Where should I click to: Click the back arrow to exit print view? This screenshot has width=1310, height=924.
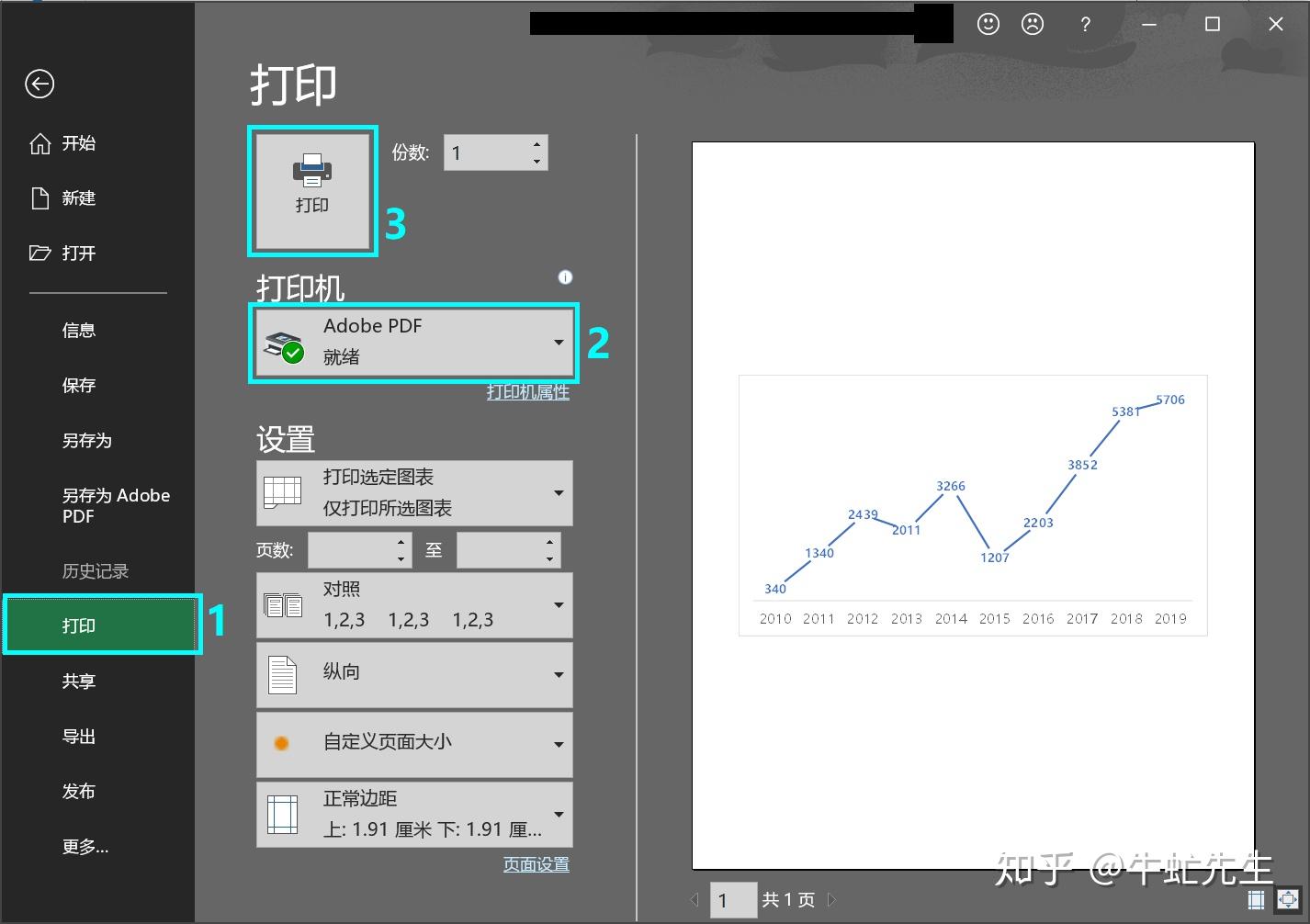(x=39, y=84)
